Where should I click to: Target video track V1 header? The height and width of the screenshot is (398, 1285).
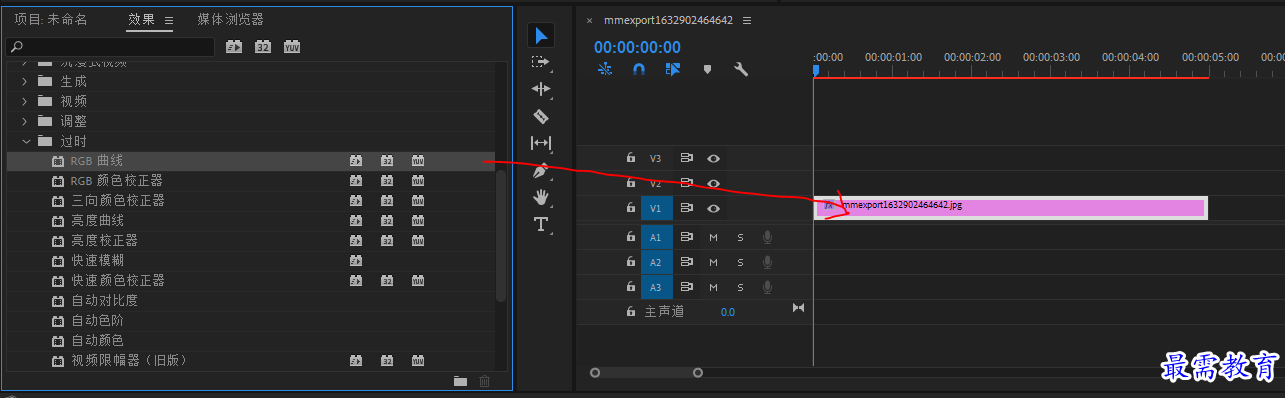(x=656, y=208)
